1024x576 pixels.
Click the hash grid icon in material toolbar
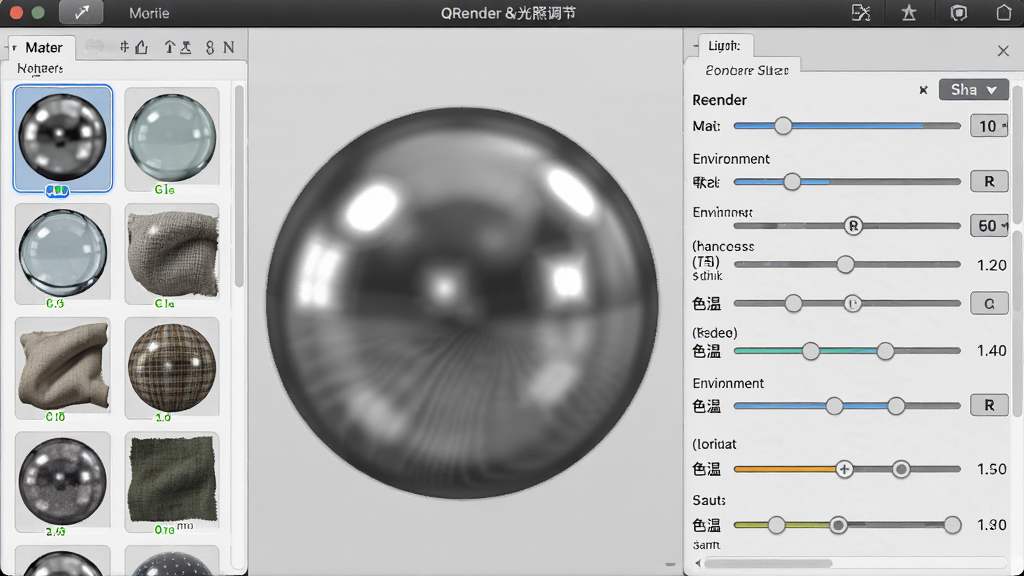click(x=124, y=47)
